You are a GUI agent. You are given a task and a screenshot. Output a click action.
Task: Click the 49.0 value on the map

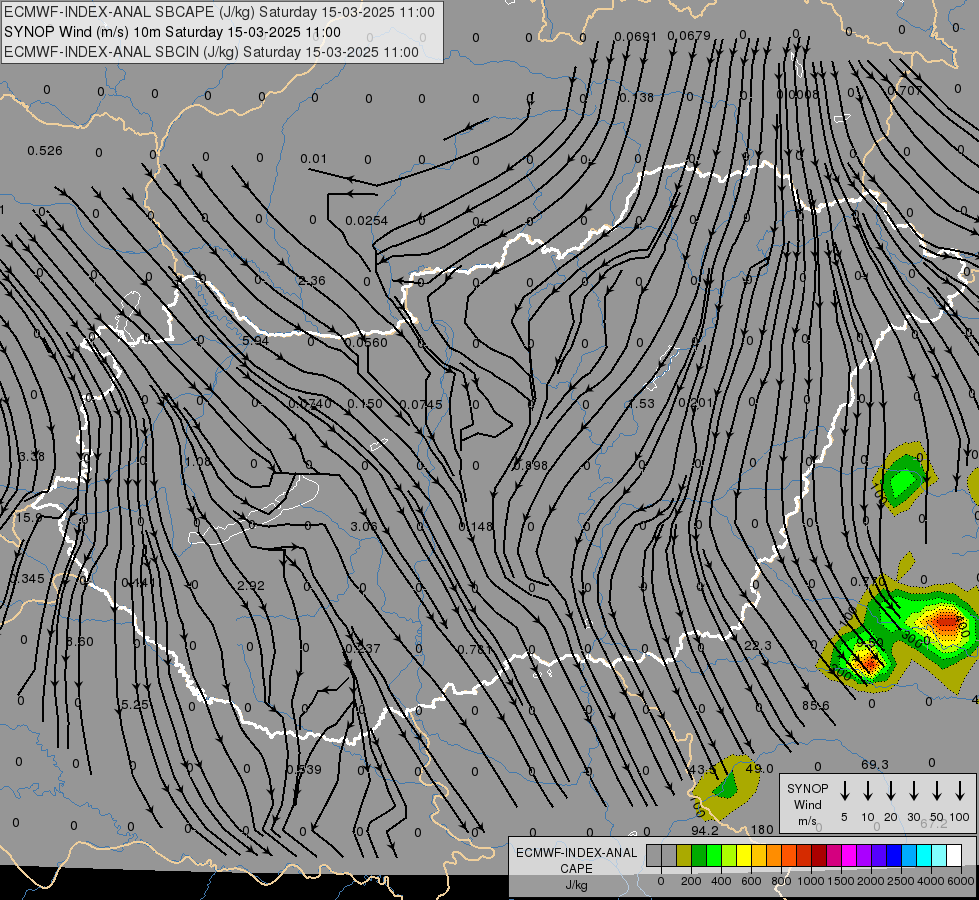759,768
